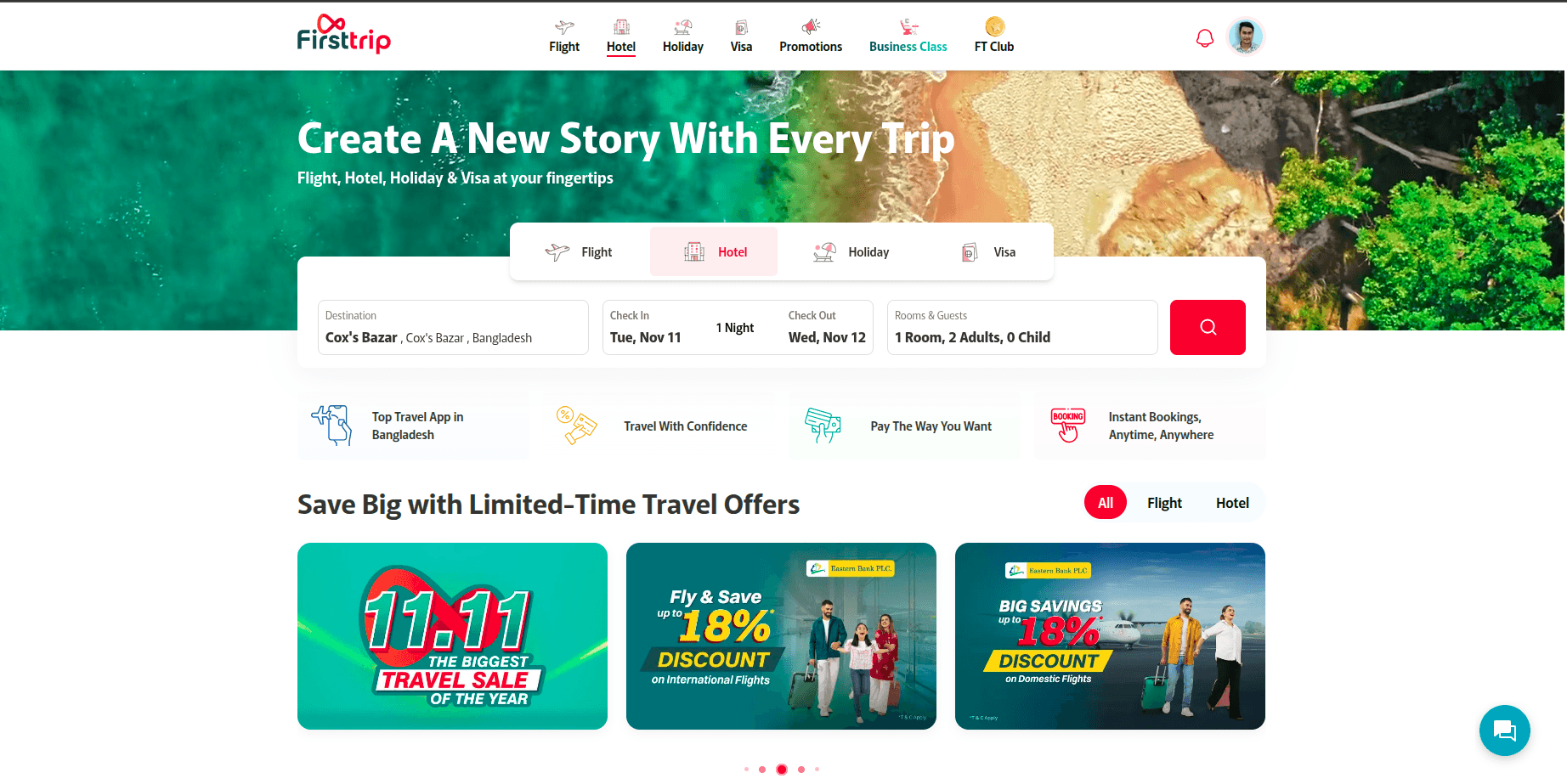Click the Firsttrip logo
This screenshot has height=784, width=1567.
point(343,35)
